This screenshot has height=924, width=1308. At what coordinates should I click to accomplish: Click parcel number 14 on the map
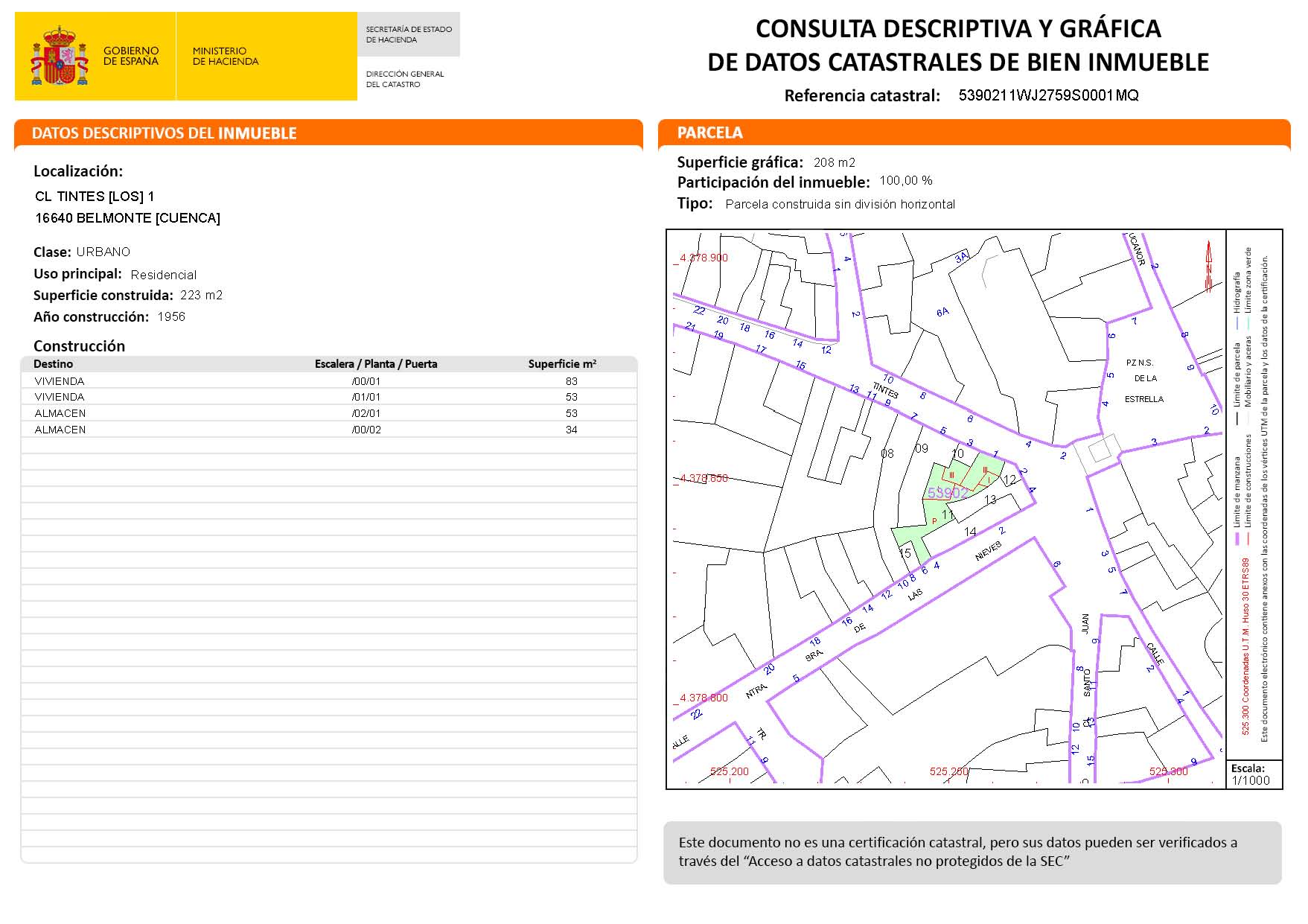click(970, 532)
